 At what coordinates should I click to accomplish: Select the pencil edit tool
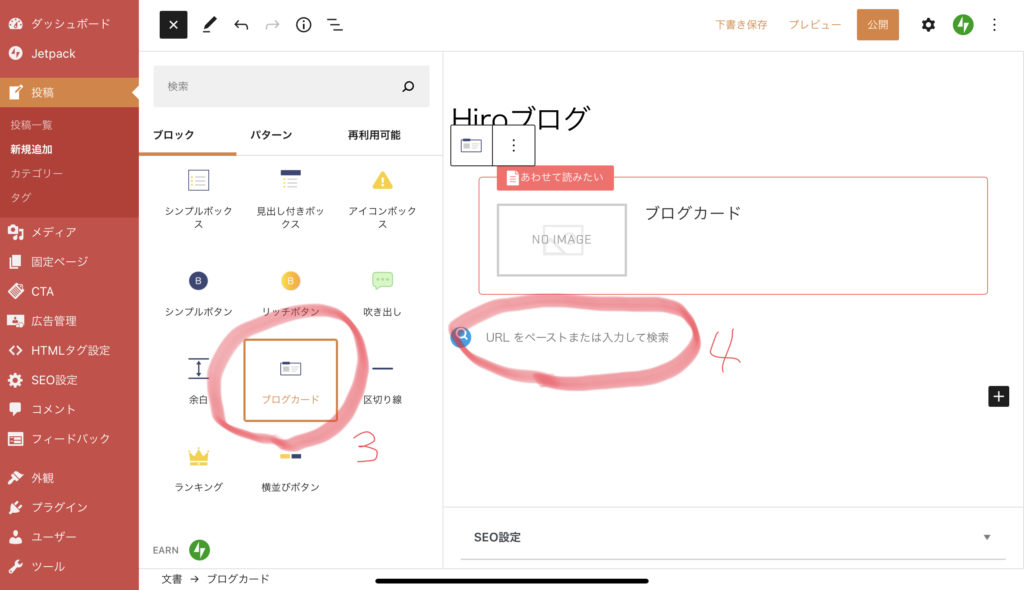click(x=209, y=25)
